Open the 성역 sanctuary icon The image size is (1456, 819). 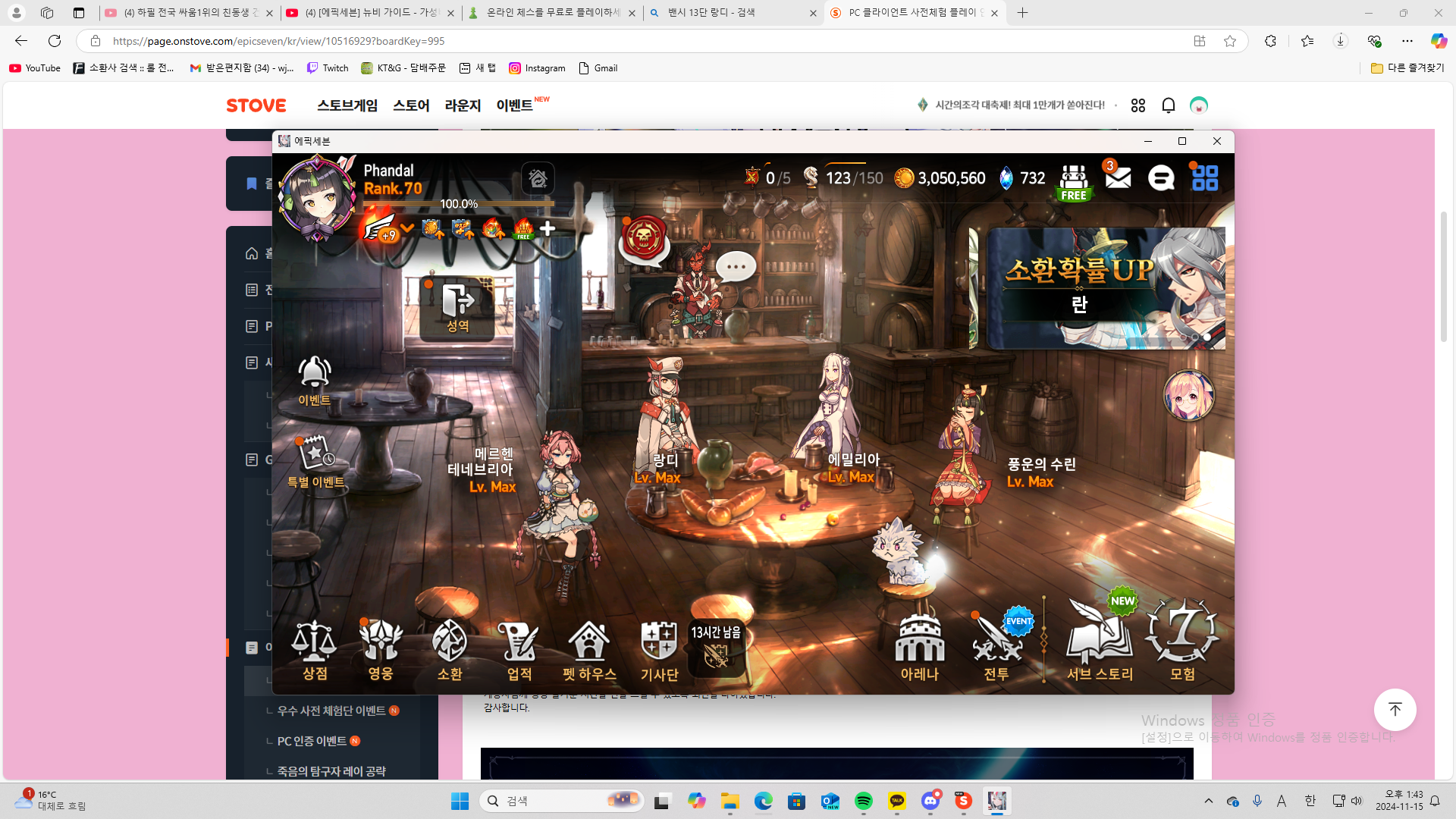pyautogui.click(x=457, y=308)
